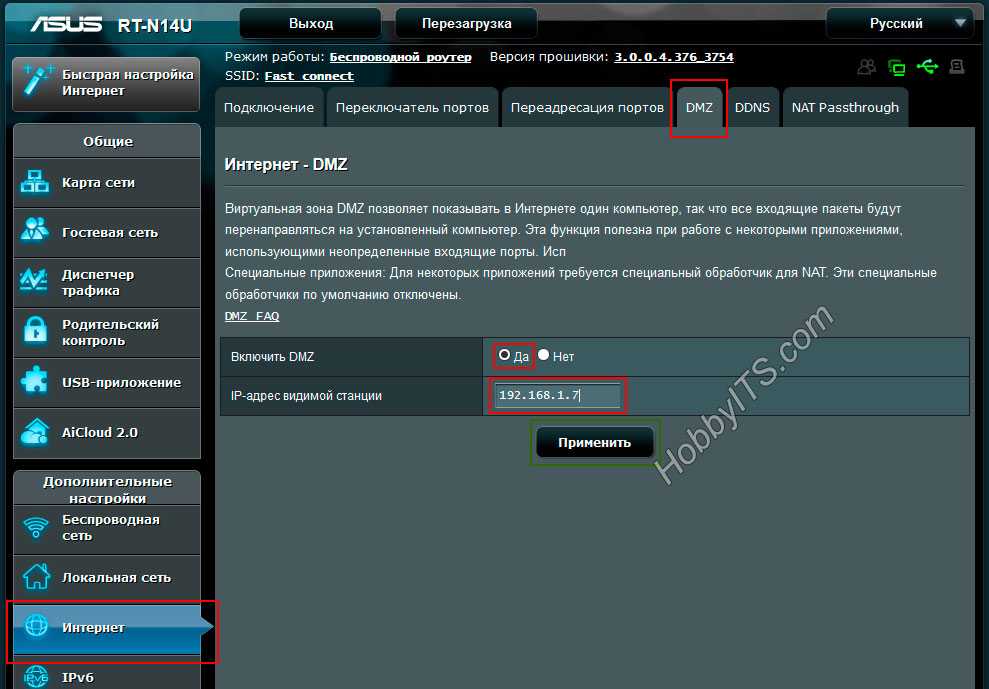Click the IP-адрес видимой станции input field

coord(558,396)
